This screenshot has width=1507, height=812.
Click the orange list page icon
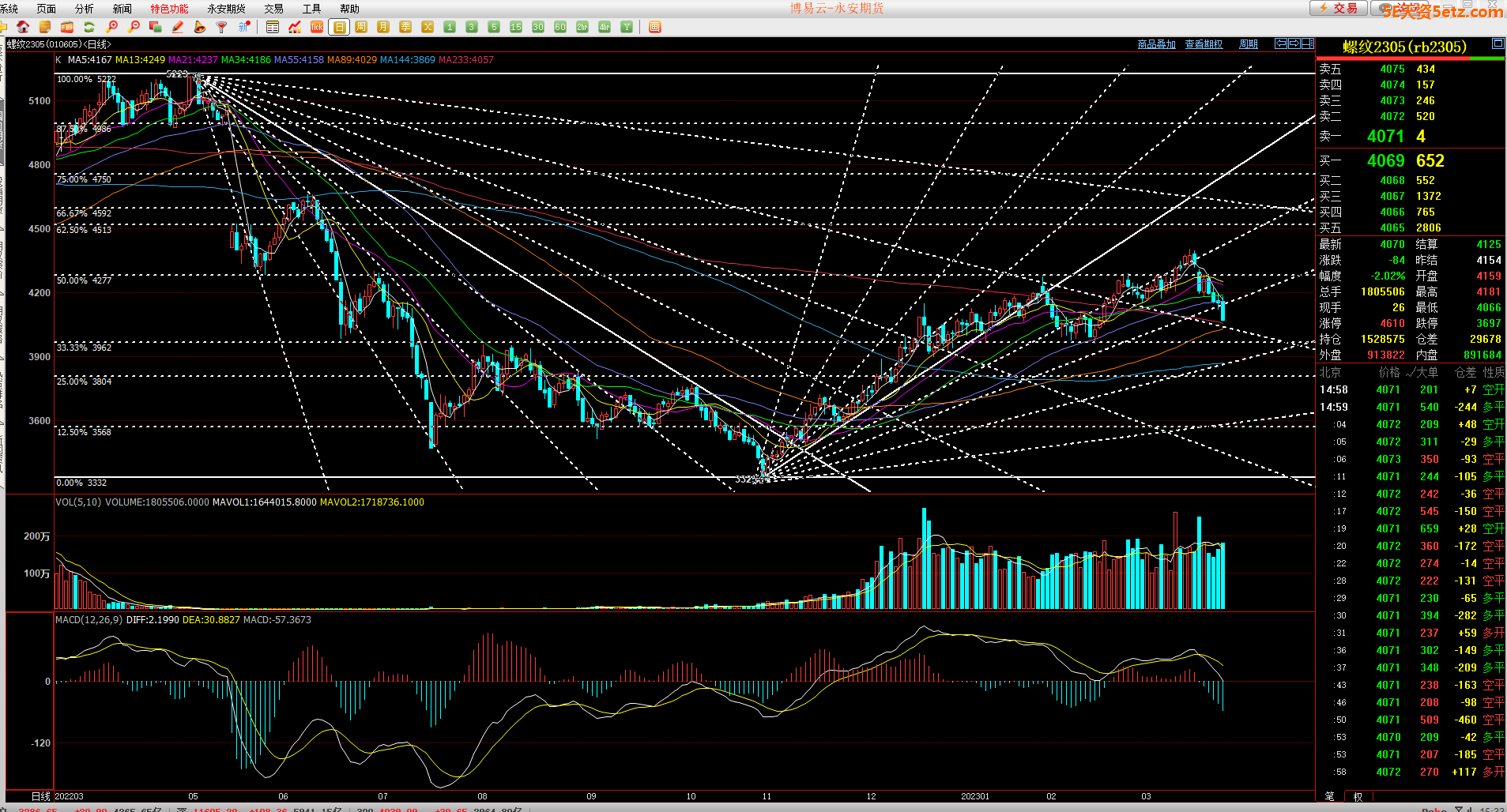pyautogui.click(x=45, y=27)
